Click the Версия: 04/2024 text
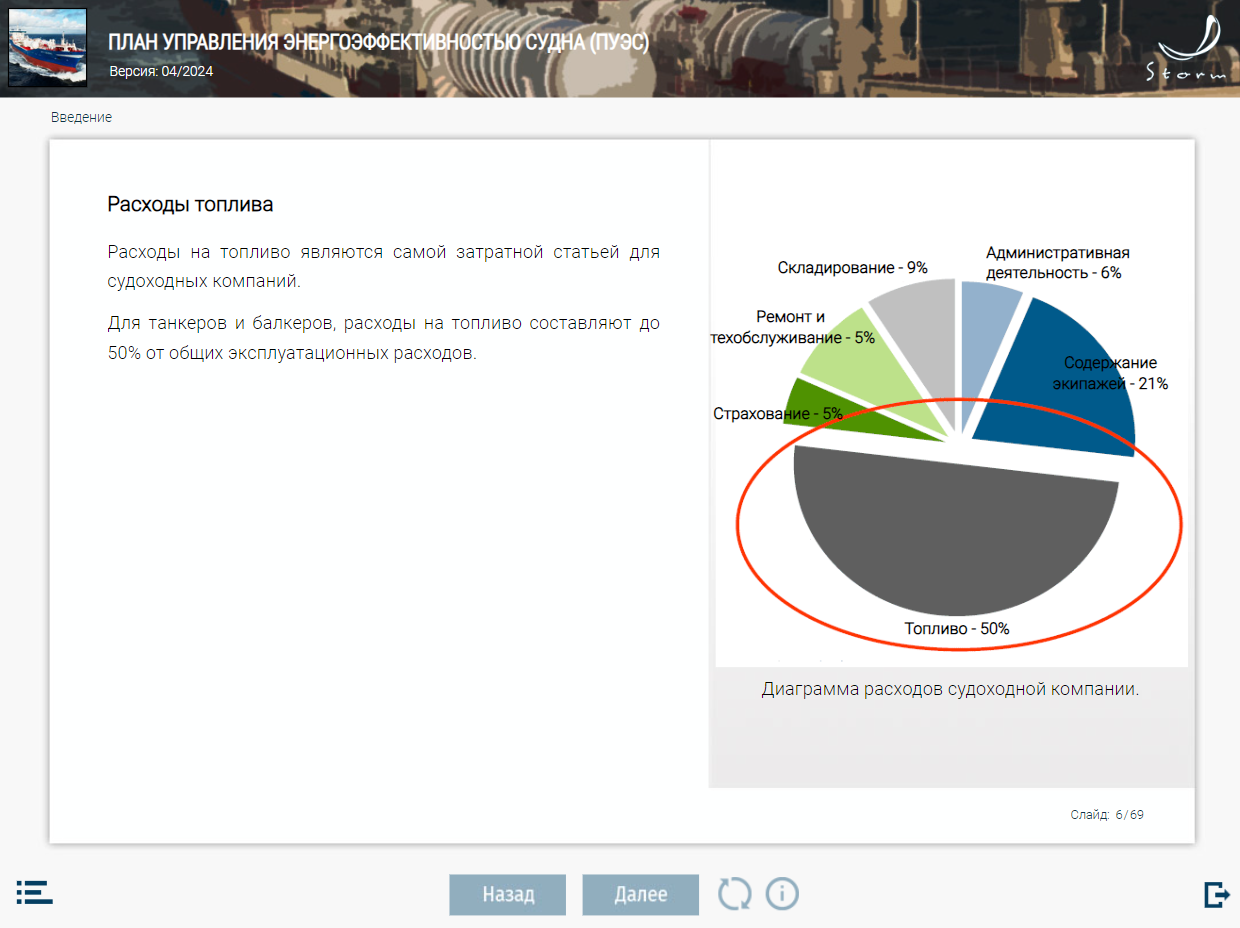The width and height of the screenshot is (1240, 928). pos(161,71)
